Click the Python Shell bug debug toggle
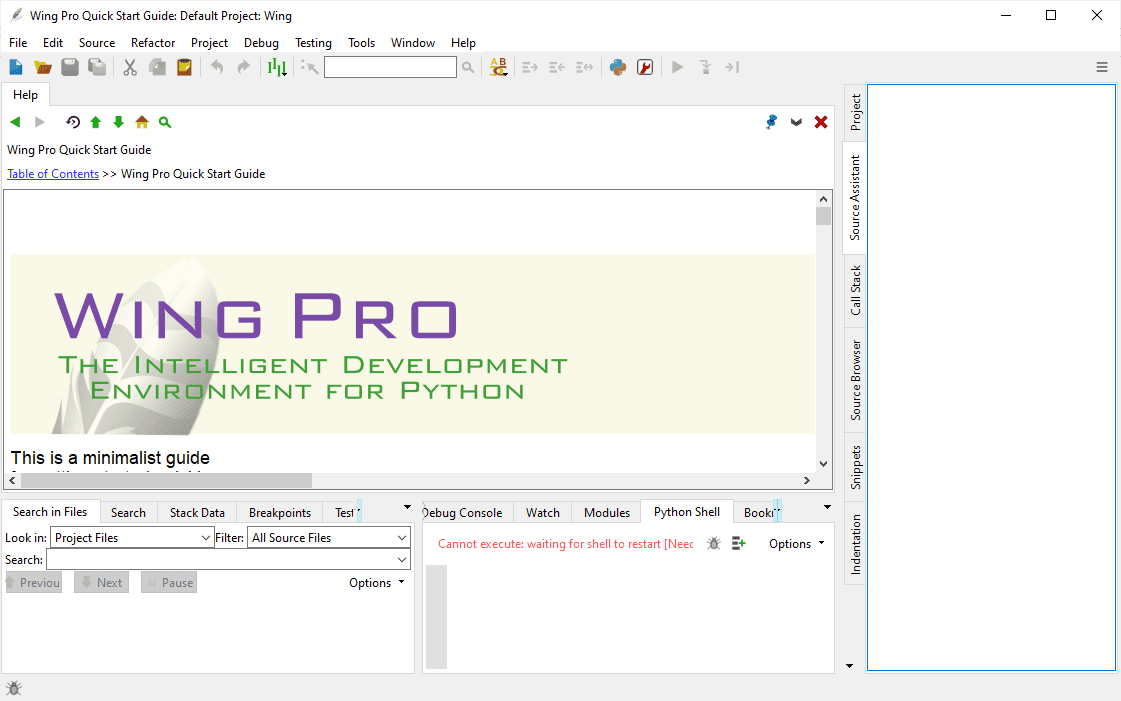The width and height of the screenshot is (1121, 701). [x=713, y=544]
